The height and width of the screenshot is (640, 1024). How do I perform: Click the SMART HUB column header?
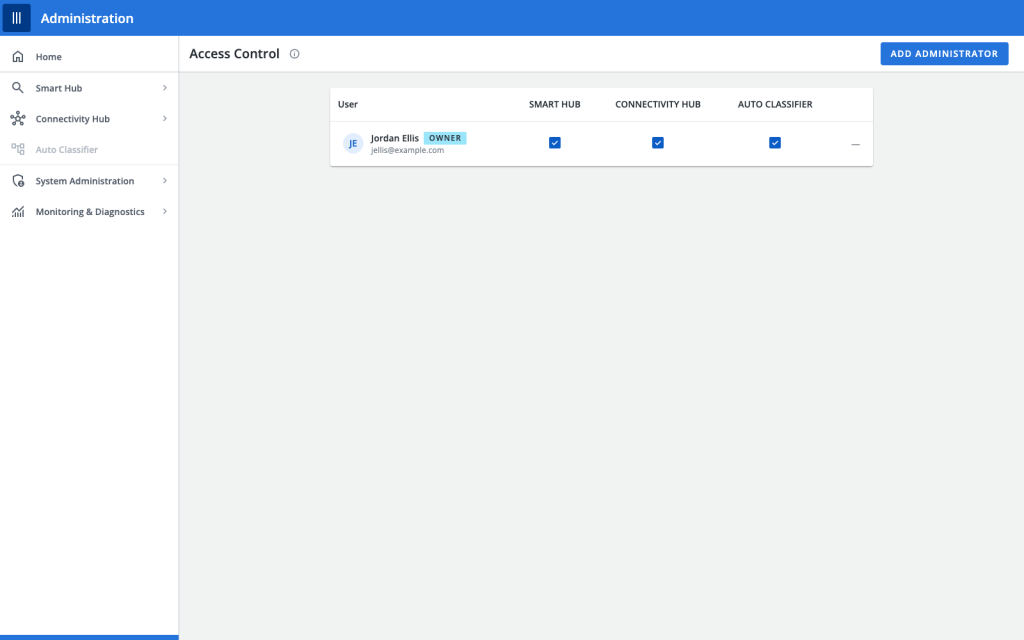click(554, 104)
